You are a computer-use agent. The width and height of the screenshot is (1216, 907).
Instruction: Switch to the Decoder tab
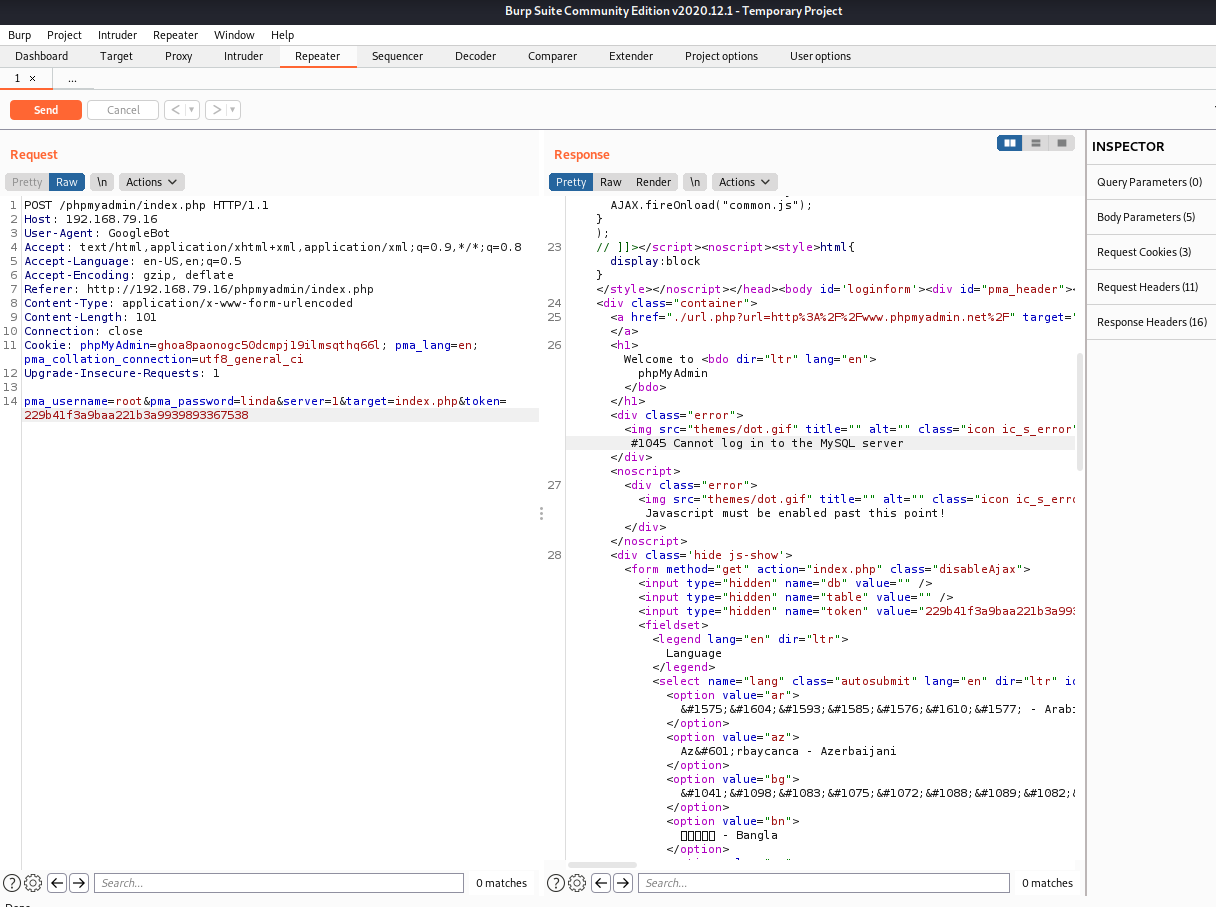[x=475, y=56]
